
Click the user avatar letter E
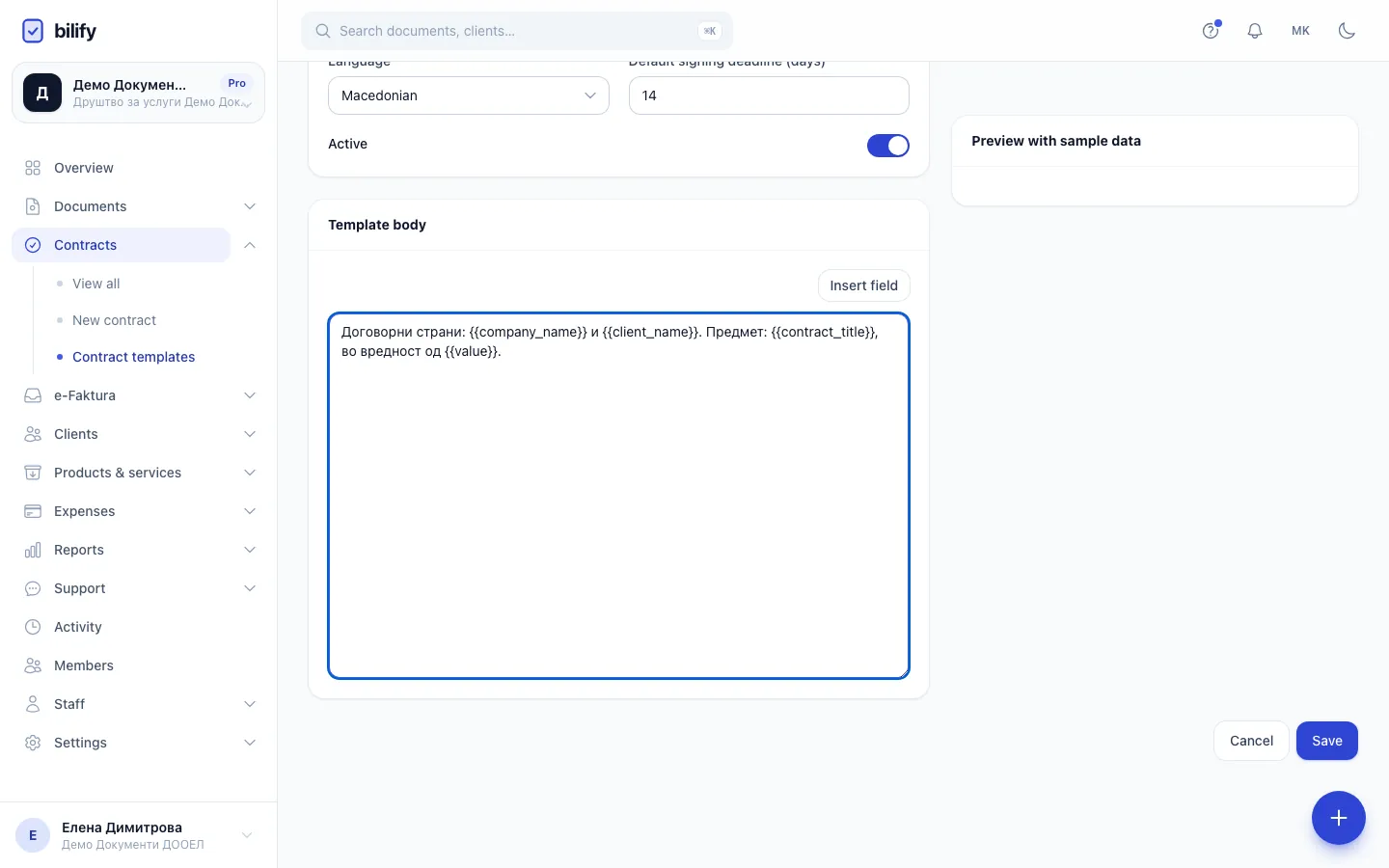pos(33,835)
